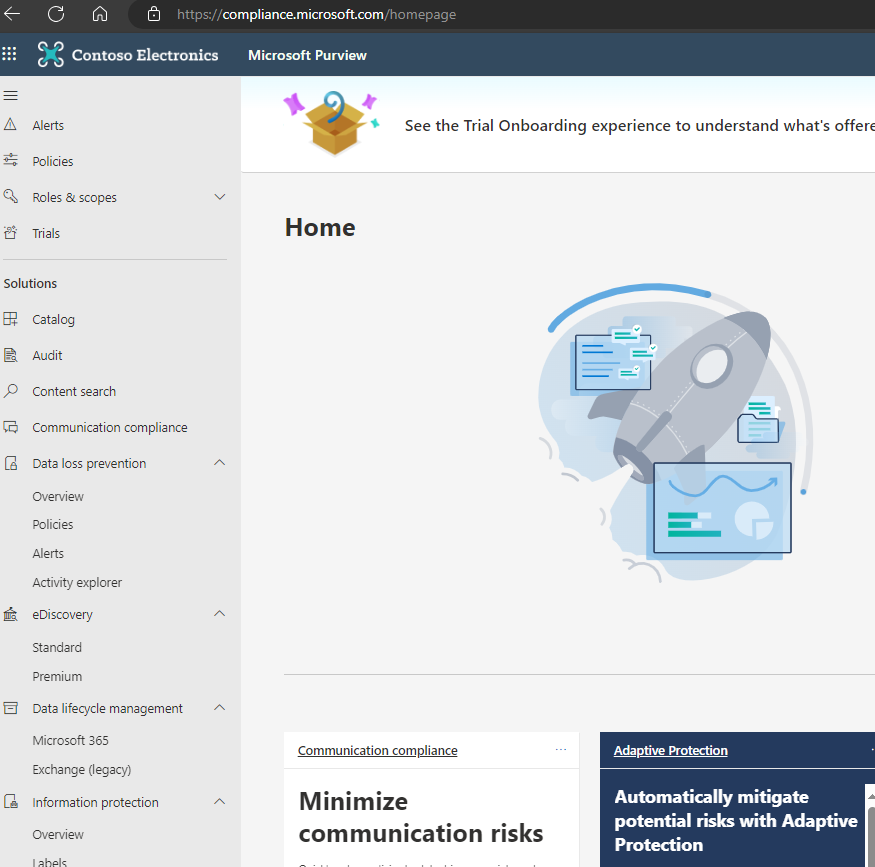Click the Content search magnifier icon
This screenshot has height=867, width=875.
[10, 391]
